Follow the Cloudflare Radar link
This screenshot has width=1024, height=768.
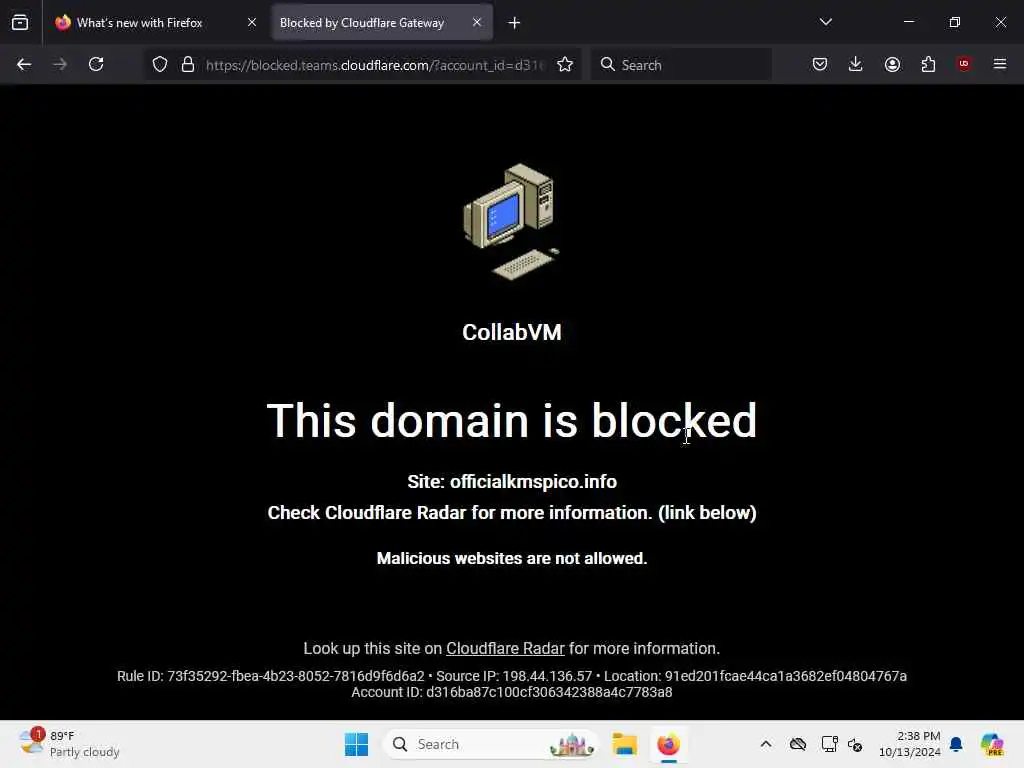(505, 648)
